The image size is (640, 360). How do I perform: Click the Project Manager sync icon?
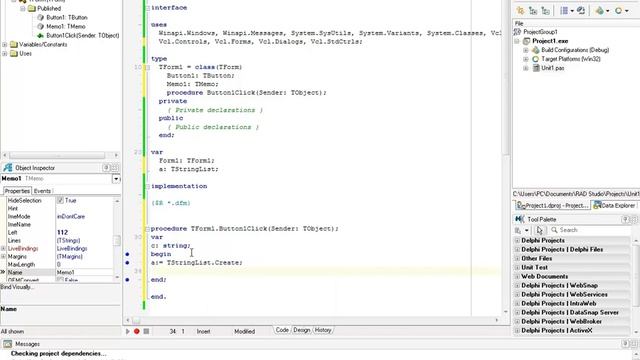tap(581, 11)
